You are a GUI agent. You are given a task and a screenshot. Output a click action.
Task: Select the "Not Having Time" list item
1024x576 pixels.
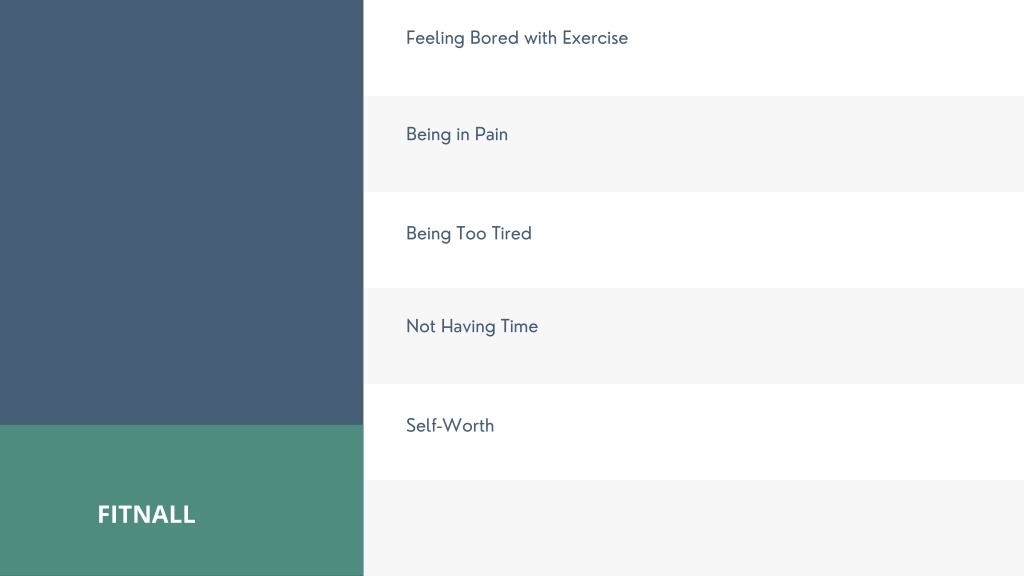pos(694,336)
